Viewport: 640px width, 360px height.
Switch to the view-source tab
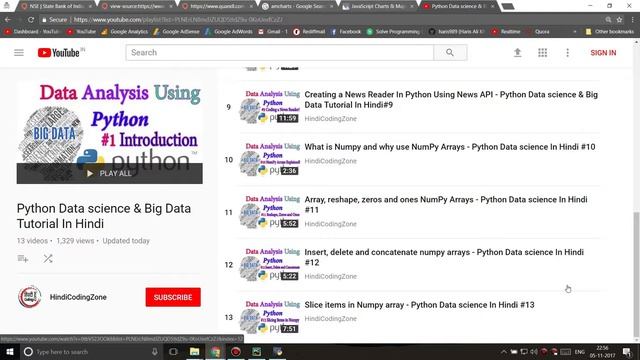tap(137, 6)
